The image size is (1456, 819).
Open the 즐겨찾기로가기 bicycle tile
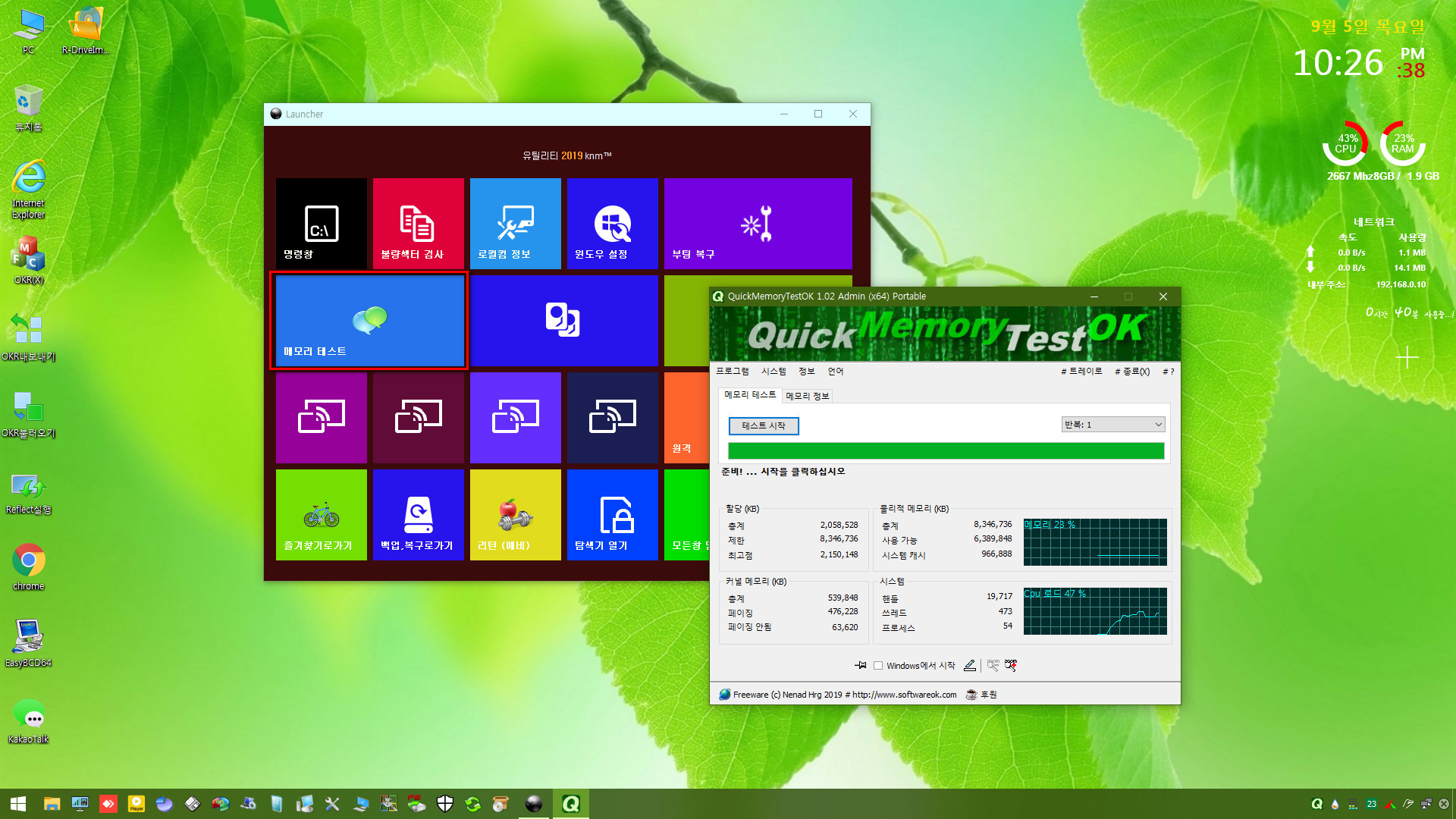[x=322, y=515]
